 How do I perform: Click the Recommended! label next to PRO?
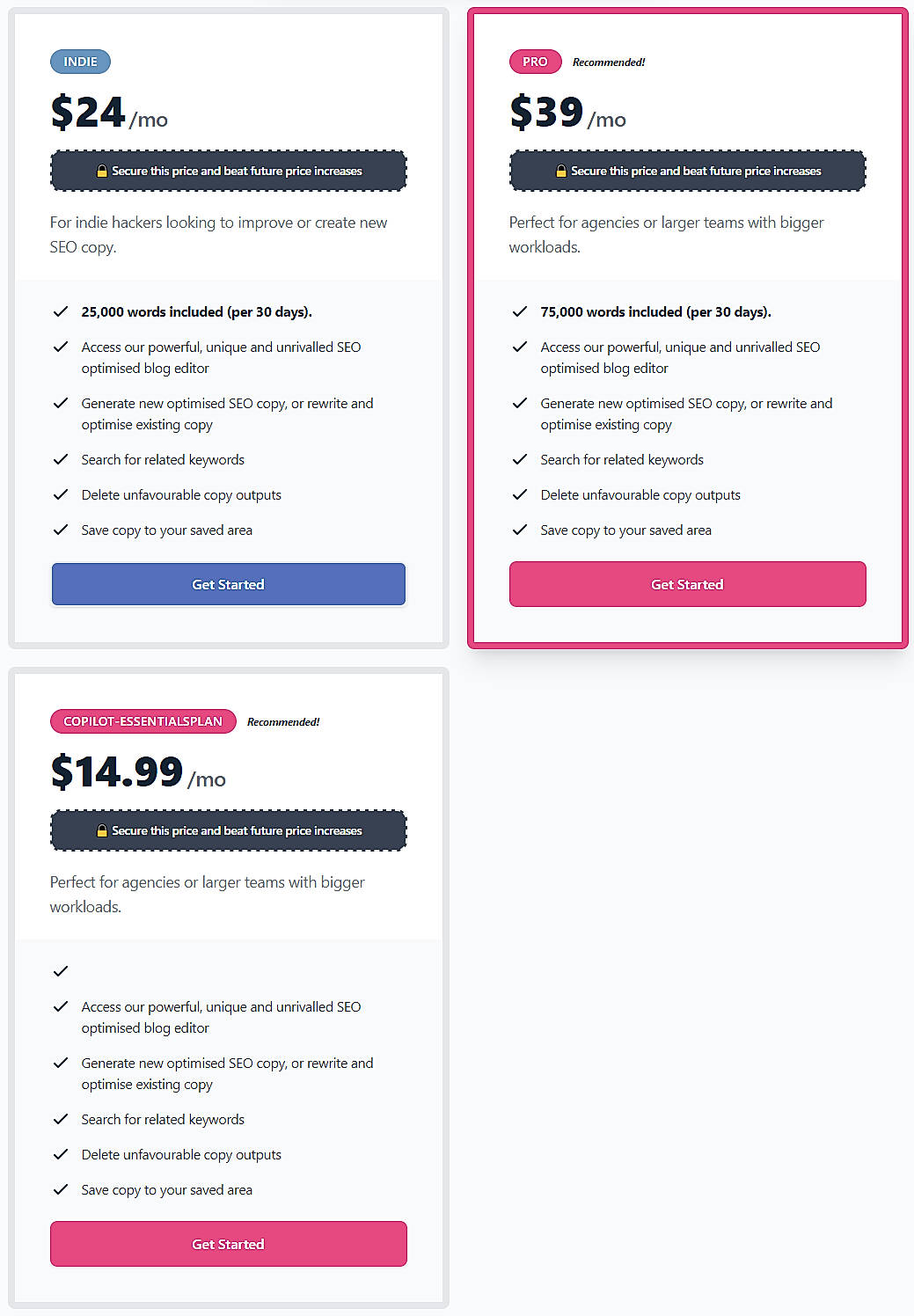tap(609, 62)
